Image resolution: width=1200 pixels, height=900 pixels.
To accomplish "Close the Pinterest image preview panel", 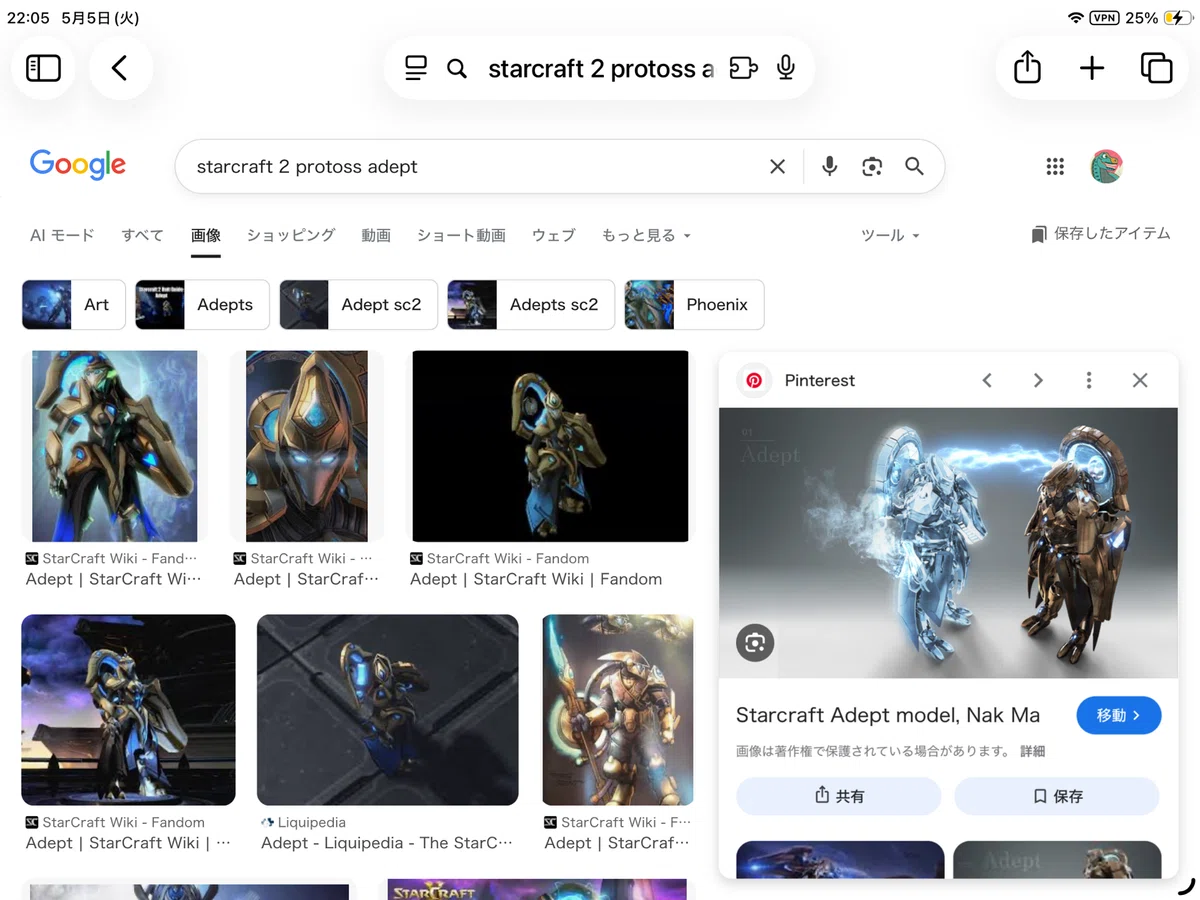I will 1140,380.
